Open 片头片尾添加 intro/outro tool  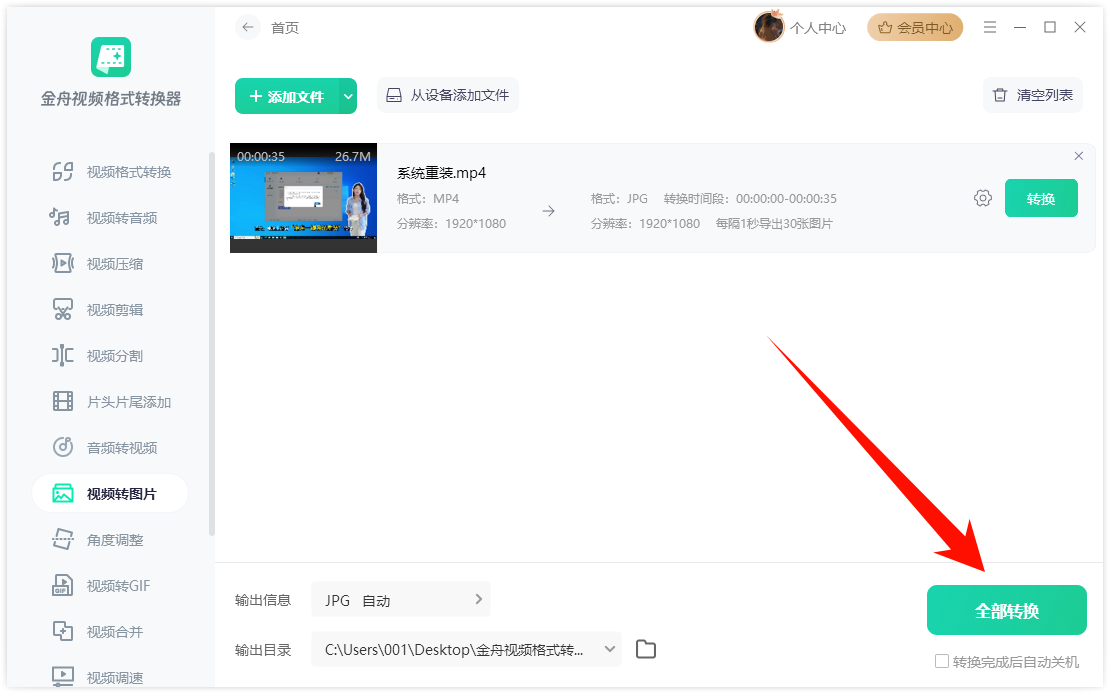click(110, 401)
